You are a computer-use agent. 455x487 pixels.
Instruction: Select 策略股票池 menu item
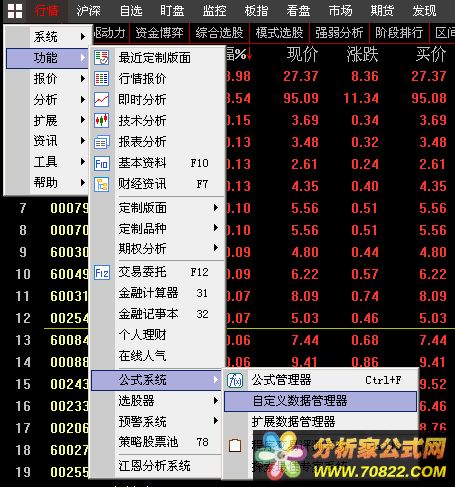point(156,442)
